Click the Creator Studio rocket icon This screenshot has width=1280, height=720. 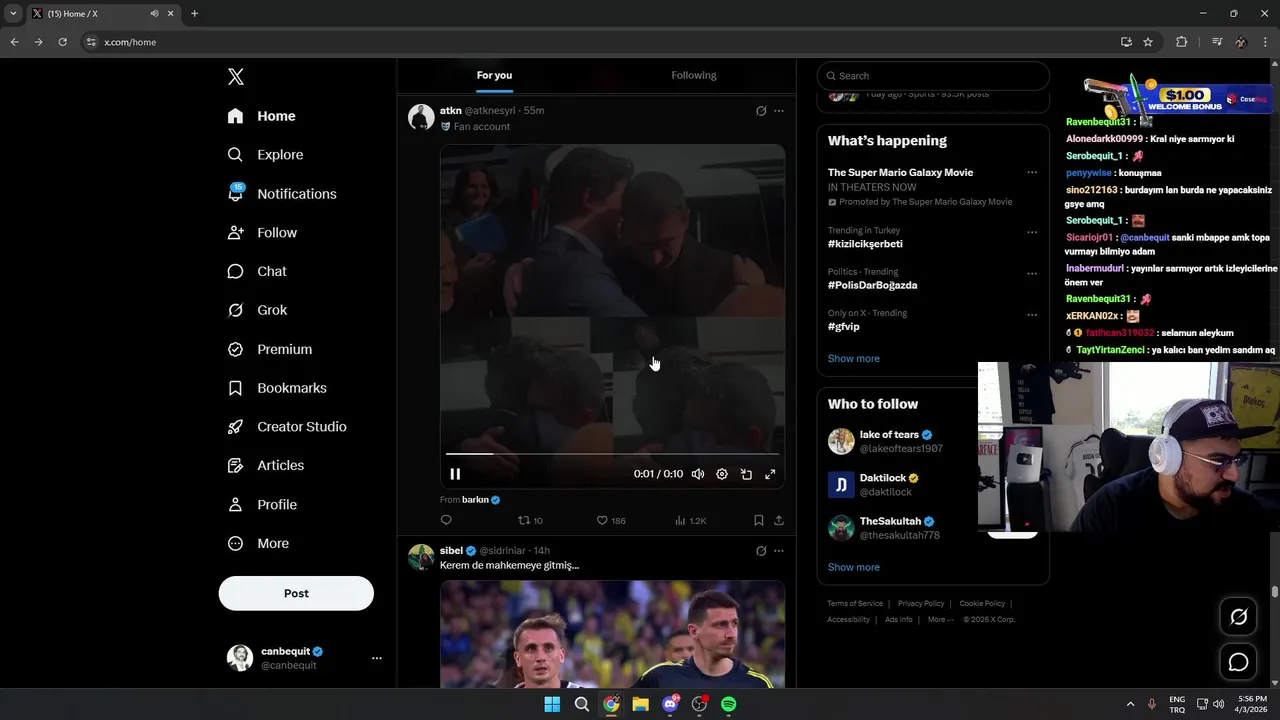coord(235,427)
